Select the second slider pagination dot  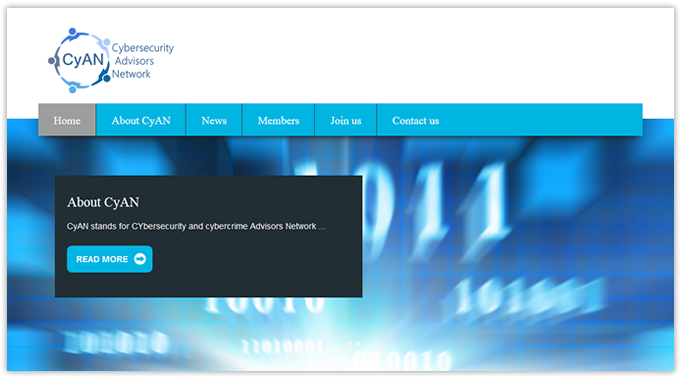pyautogui.click(x=358, y=344)
